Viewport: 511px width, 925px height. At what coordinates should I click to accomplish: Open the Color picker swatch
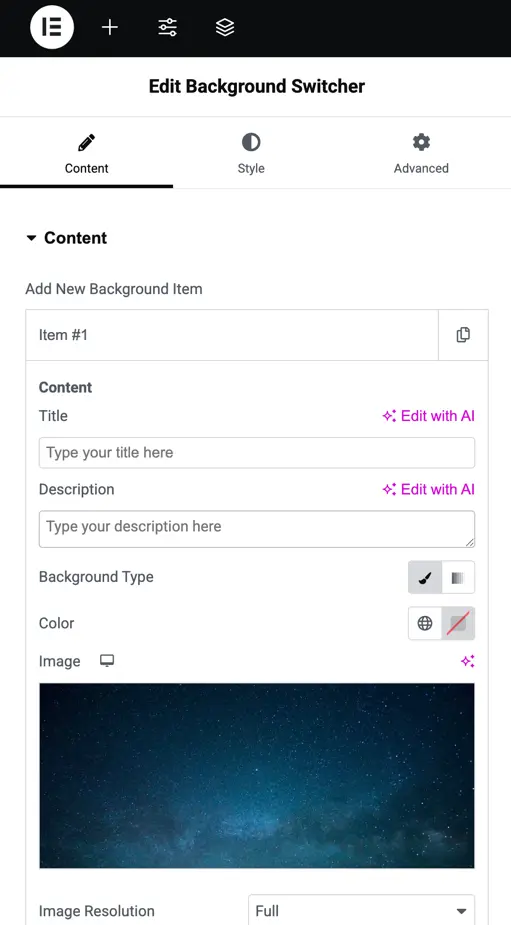click(458, 624)
